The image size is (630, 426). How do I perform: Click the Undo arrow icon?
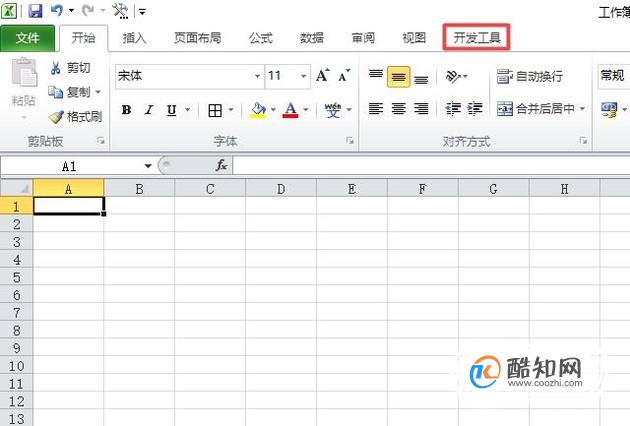56,10
